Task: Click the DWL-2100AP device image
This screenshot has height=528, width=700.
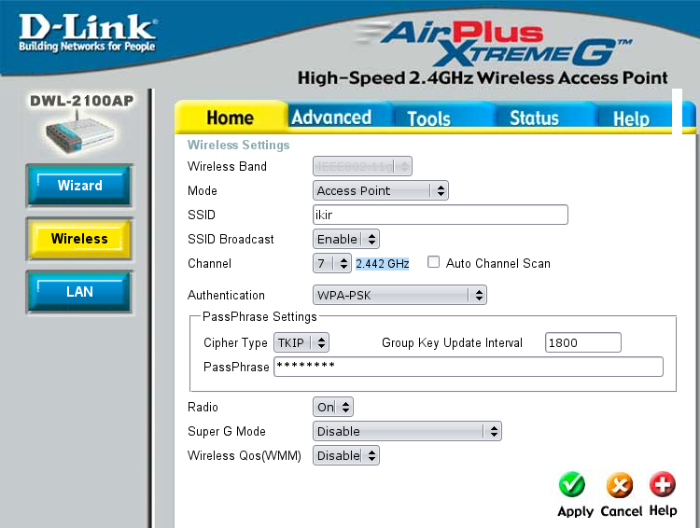Action: [x=75, y=132]
